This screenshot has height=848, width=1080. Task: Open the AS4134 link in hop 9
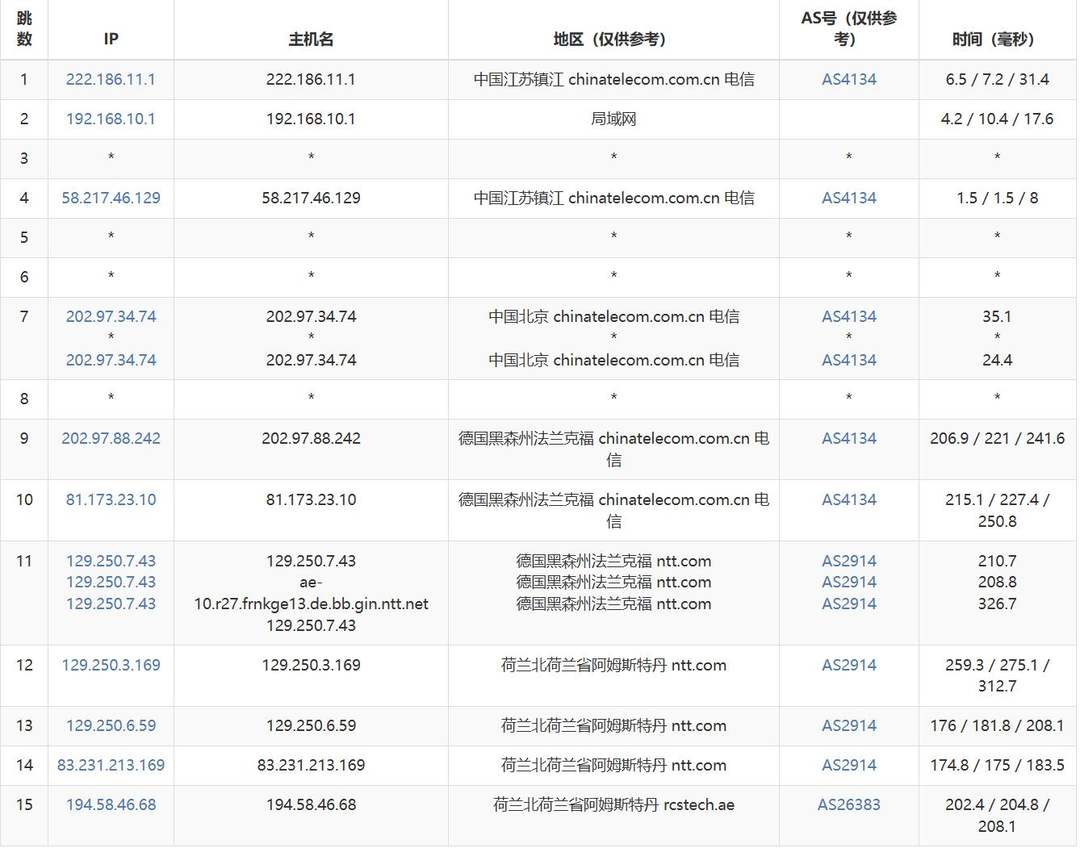click(849, 438)
